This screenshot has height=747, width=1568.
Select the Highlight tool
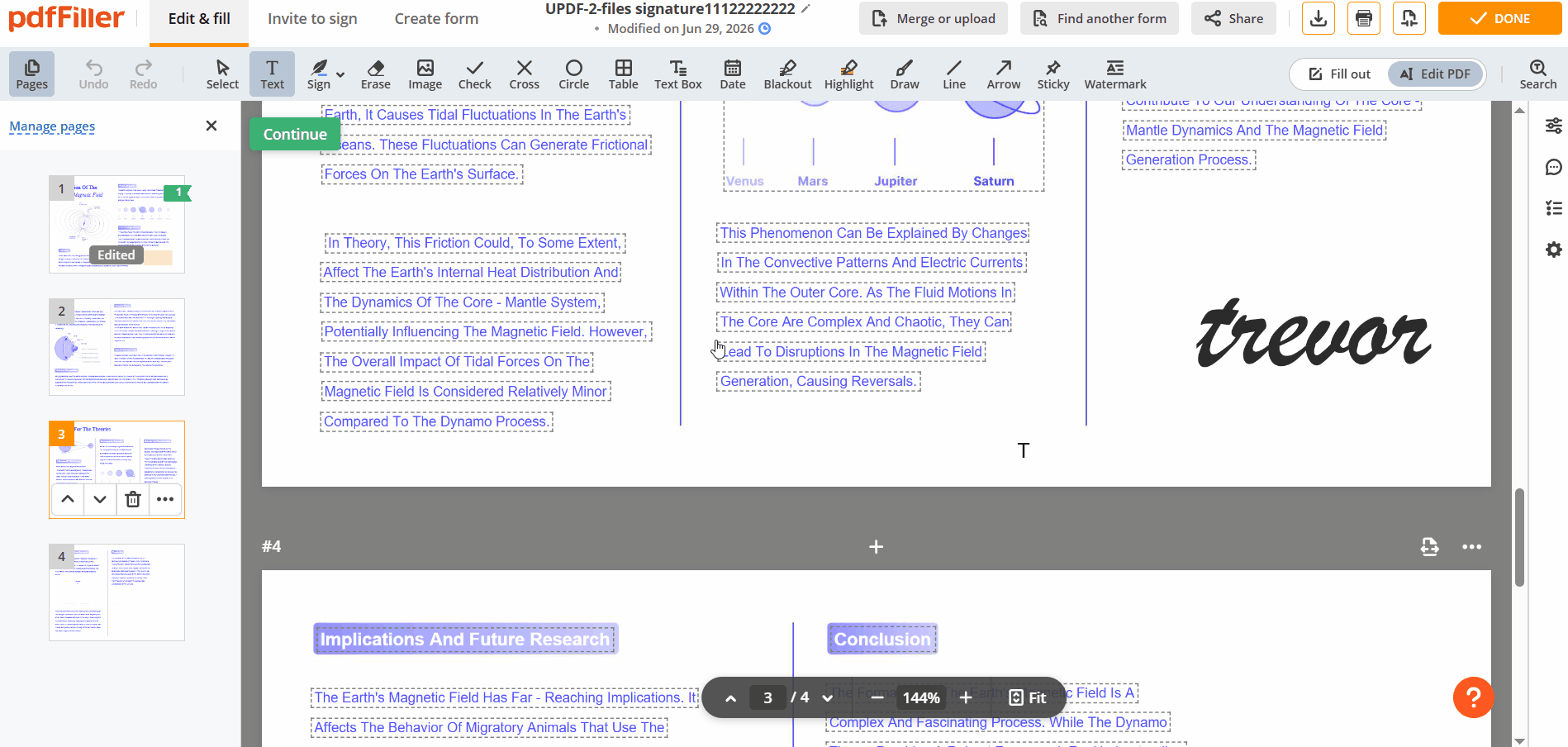848,74
